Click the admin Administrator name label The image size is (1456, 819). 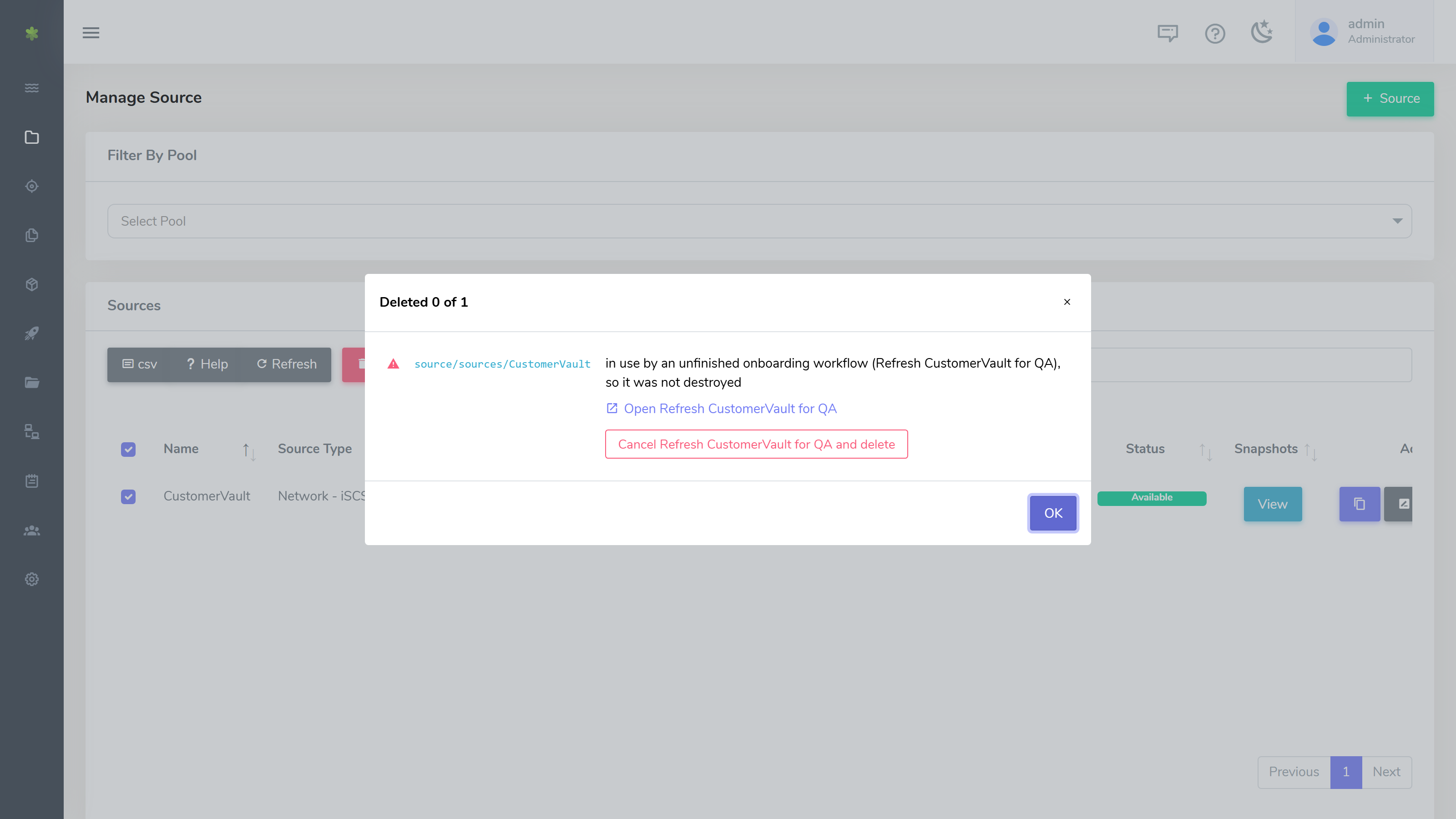pos(1381,31)
